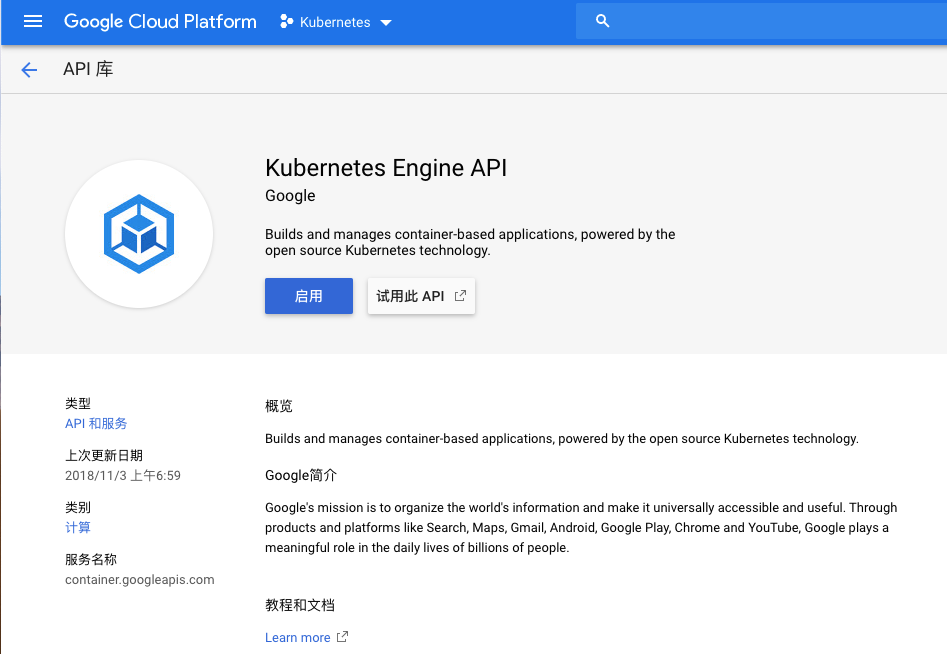The image size is (947, 654).
Task: Click the 类型 label
Action: (78, 403)
